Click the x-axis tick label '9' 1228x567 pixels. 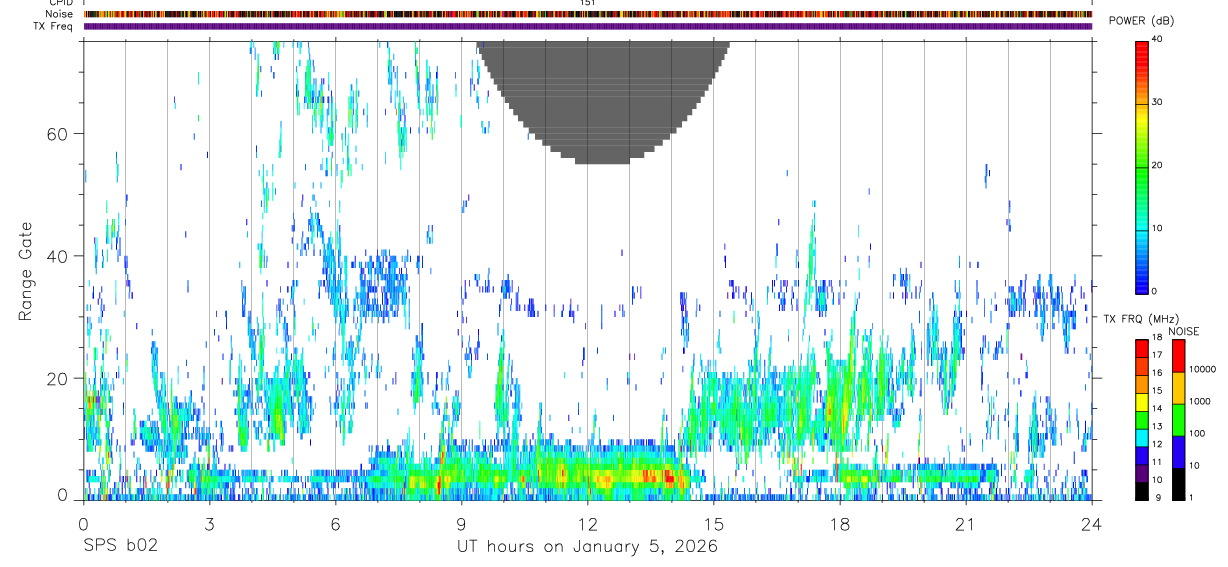[x=461, y=523]
